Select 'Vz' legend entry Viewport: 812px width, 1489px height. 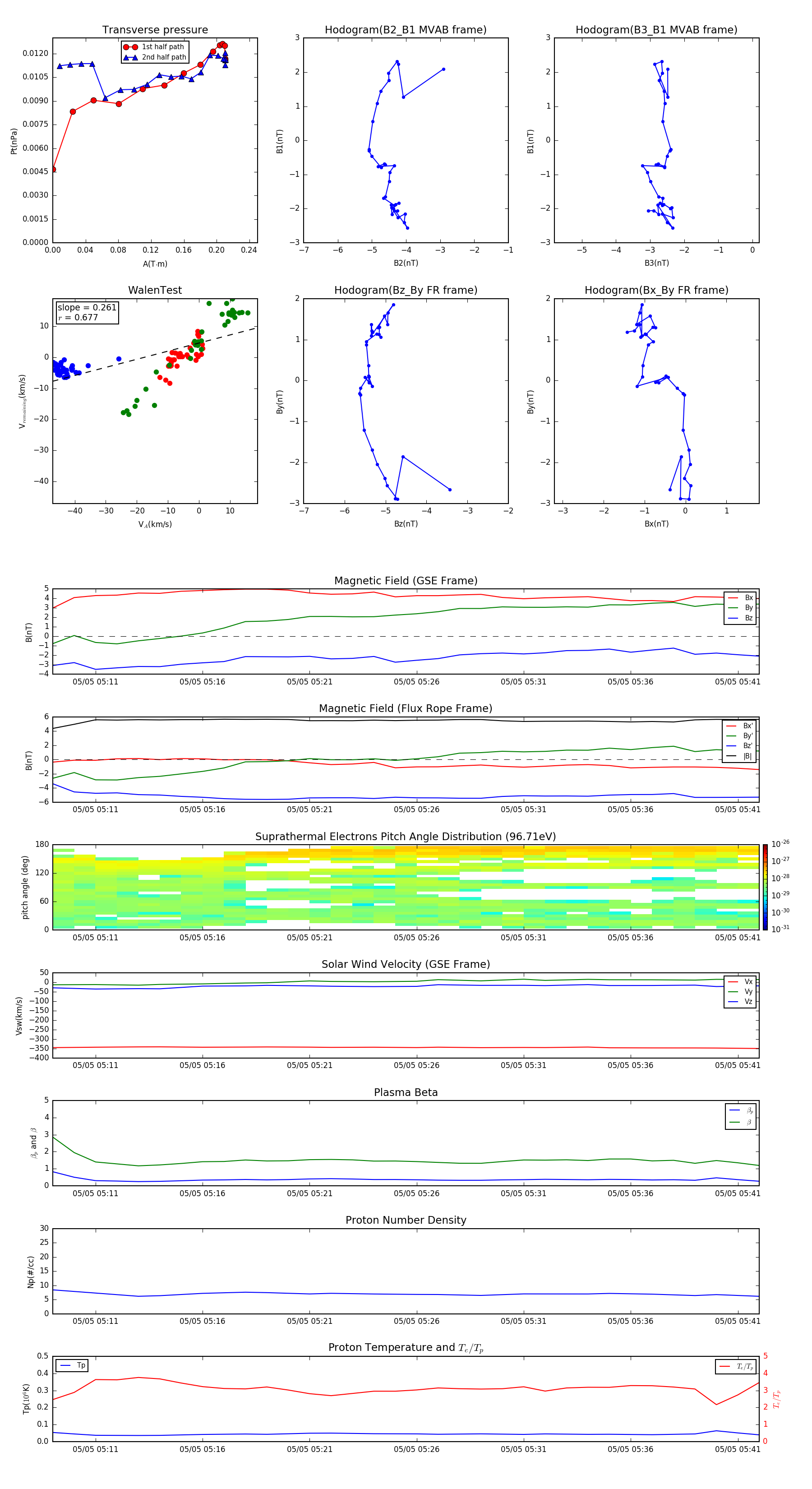tap(740, 1002)
